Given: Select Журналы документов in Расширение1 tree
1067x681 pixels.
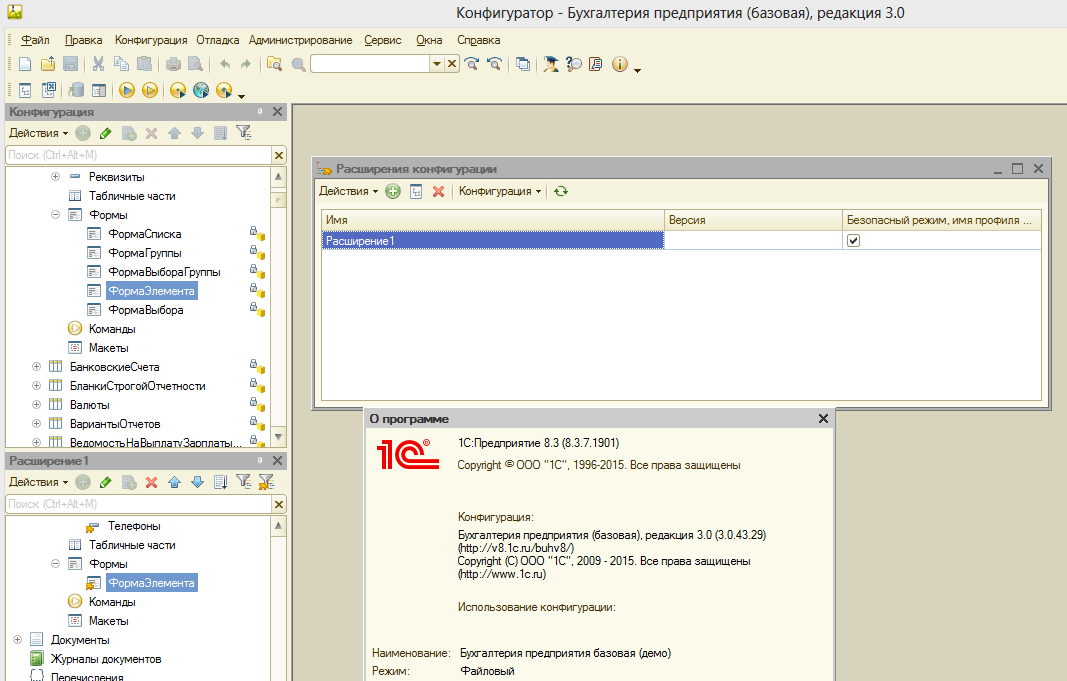Looking at the screenshot, I should click(x=106, y=659).
